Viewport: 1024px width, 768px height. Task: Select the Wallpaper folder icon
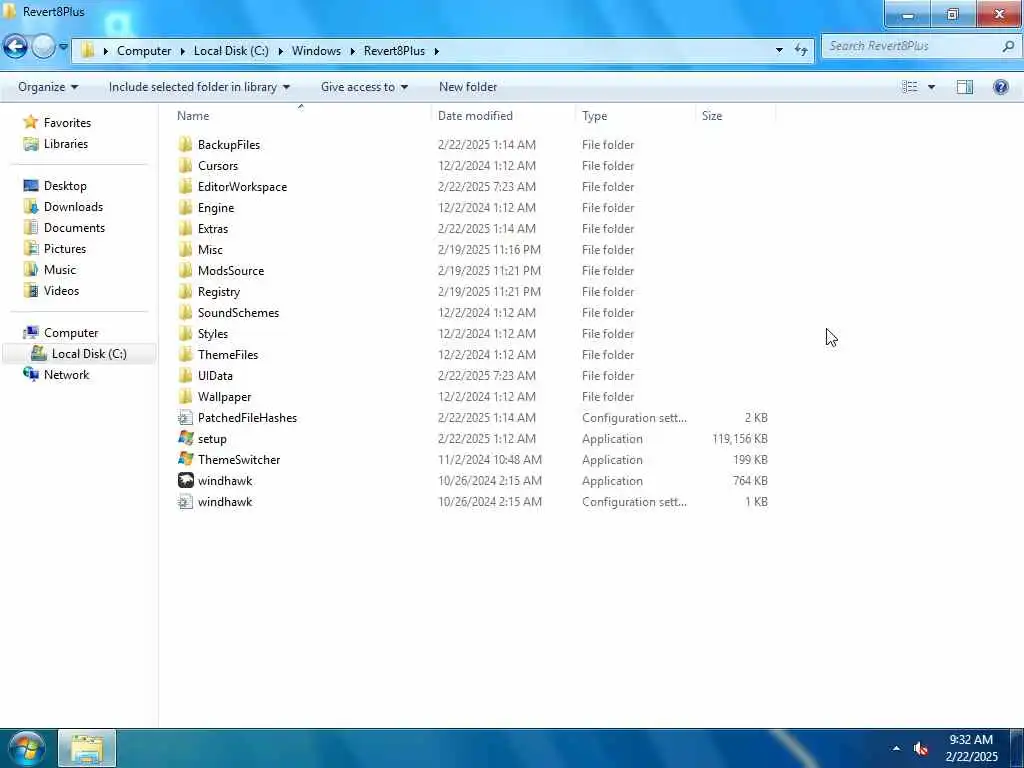pos(185,396)
